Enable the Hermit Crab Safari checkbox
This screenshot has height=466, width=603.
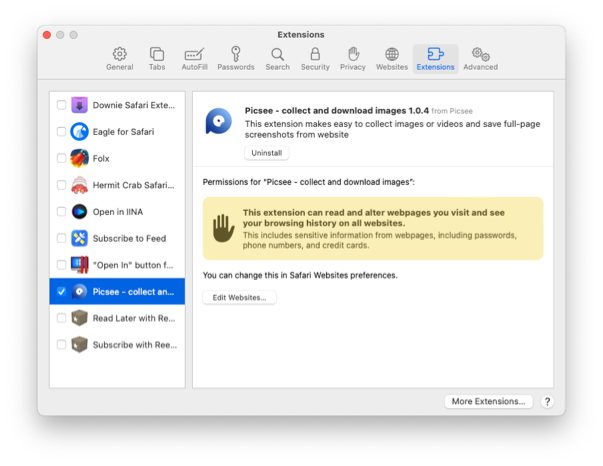click(61, 185)
